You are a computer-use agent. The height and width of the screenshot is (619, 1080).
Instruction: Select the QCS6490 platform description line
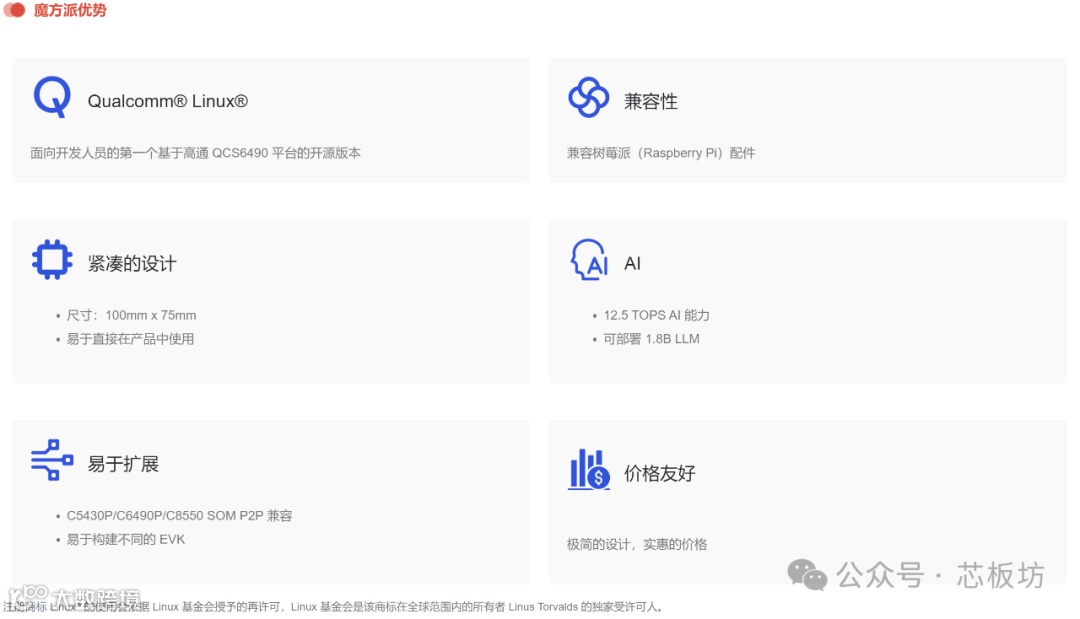pyautogui.click(x=196, y=153)
